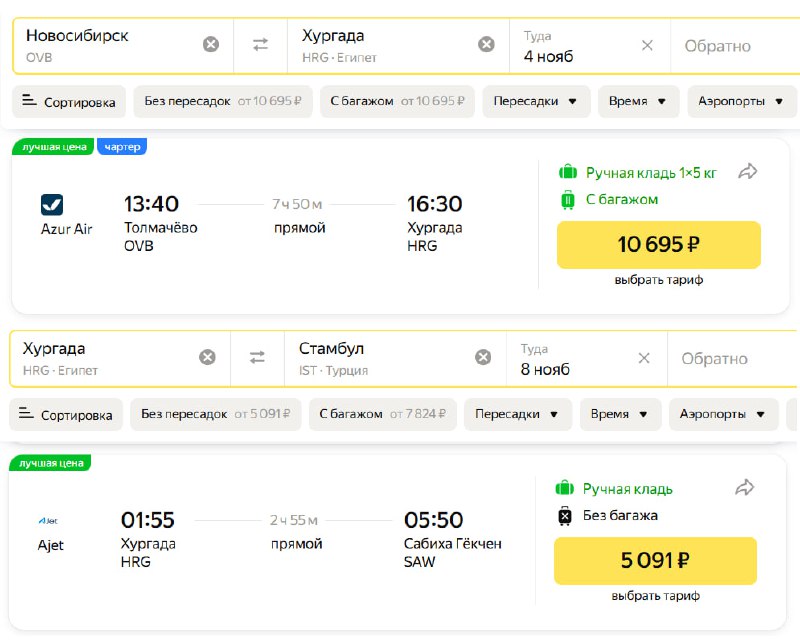Toggle Без пересадок filter от 10 695 ₽
This screenshot has height=641, width=800.
[223, 101]
